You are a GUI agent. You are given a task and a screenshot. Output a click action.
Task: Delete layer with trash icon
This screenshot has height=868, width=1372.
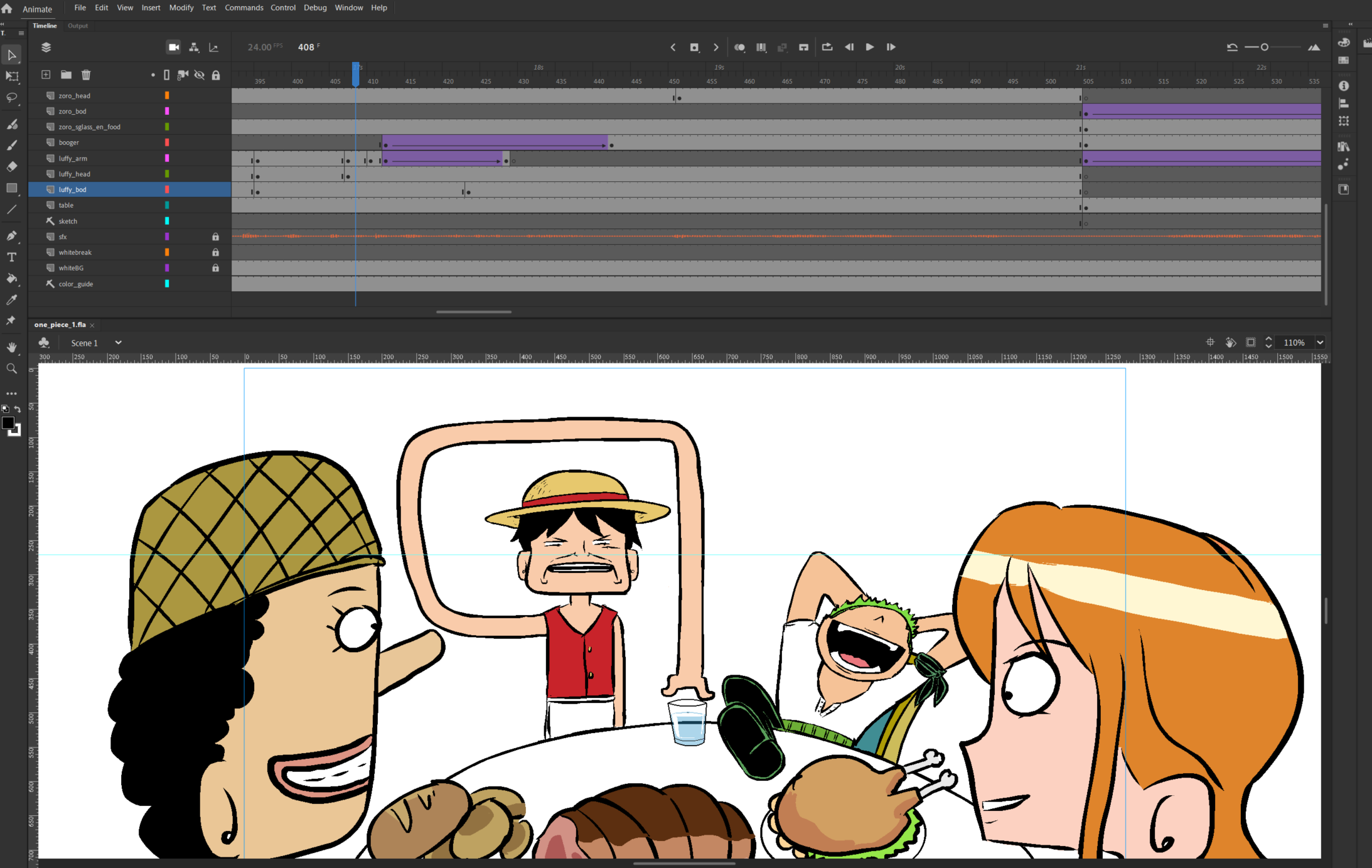click(86, 75)
